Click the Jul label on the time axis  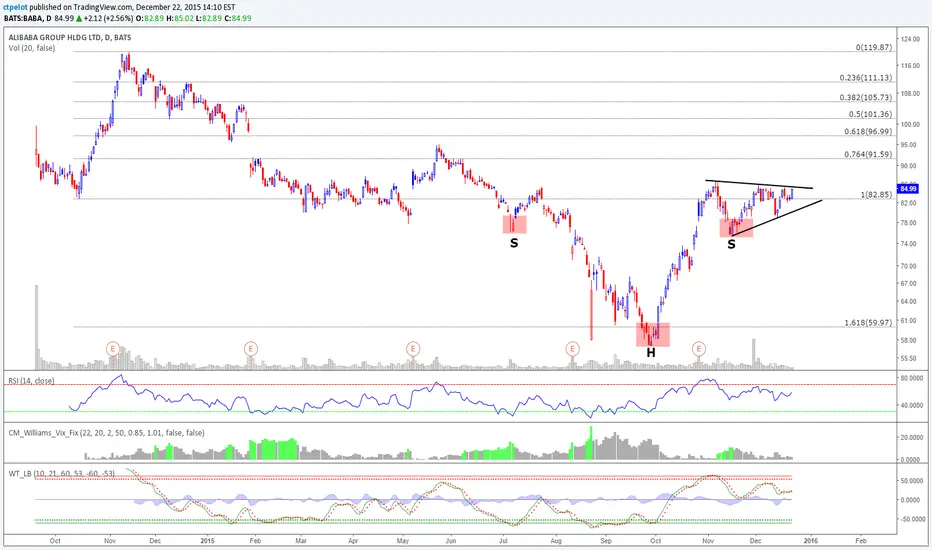pos(503,541)
